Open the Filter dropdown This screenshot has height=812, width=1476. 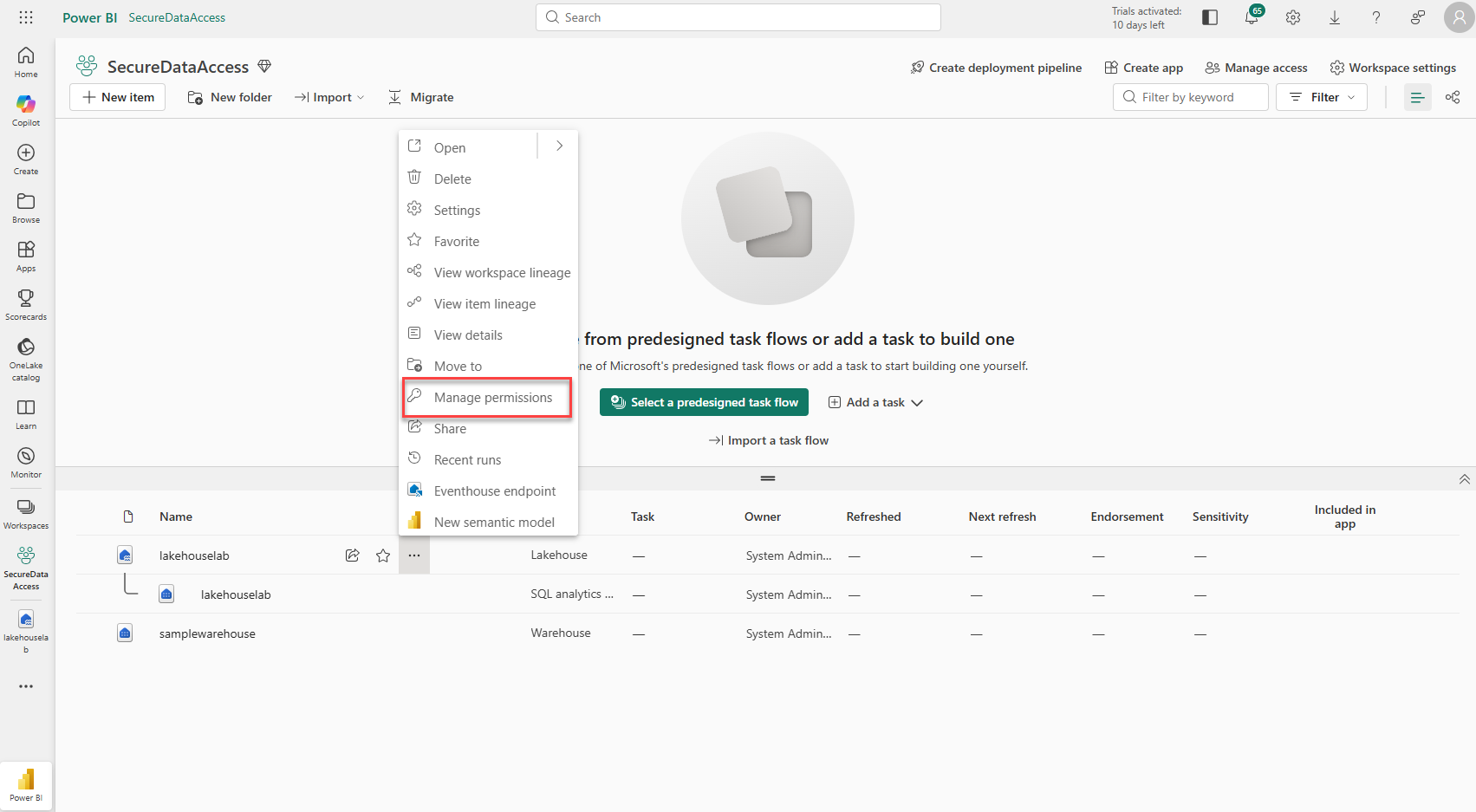(1322, 97)
